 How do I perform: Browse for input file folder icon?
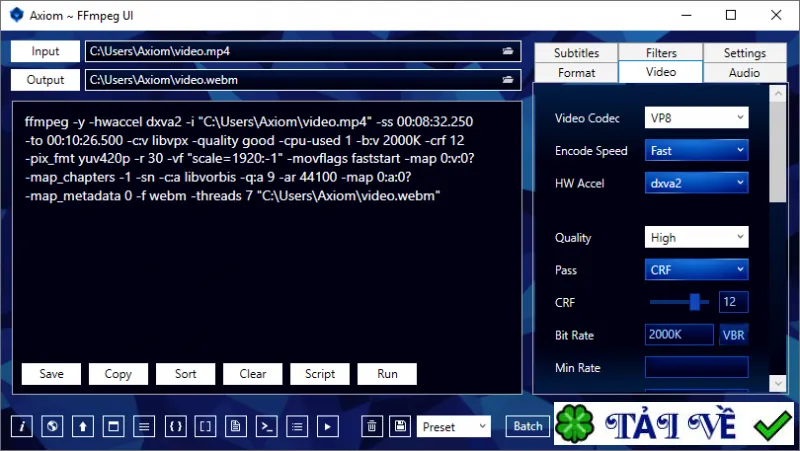pos(508,51)
